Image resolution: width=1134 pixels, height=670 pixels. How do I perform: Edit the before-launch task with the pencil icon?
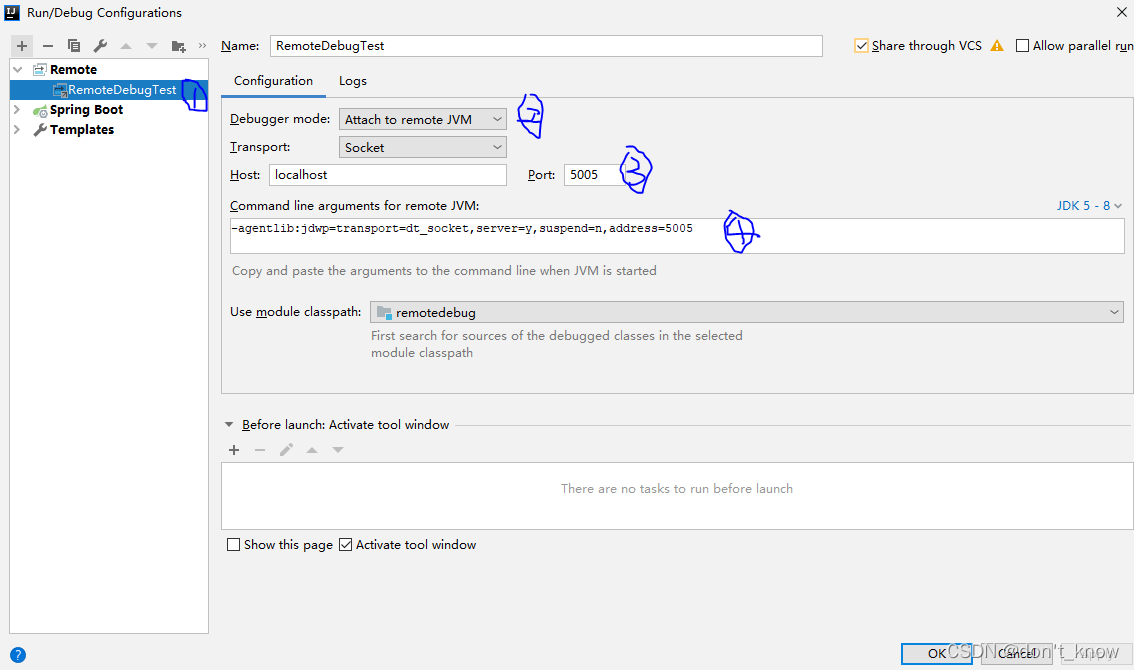coord(286,450)
